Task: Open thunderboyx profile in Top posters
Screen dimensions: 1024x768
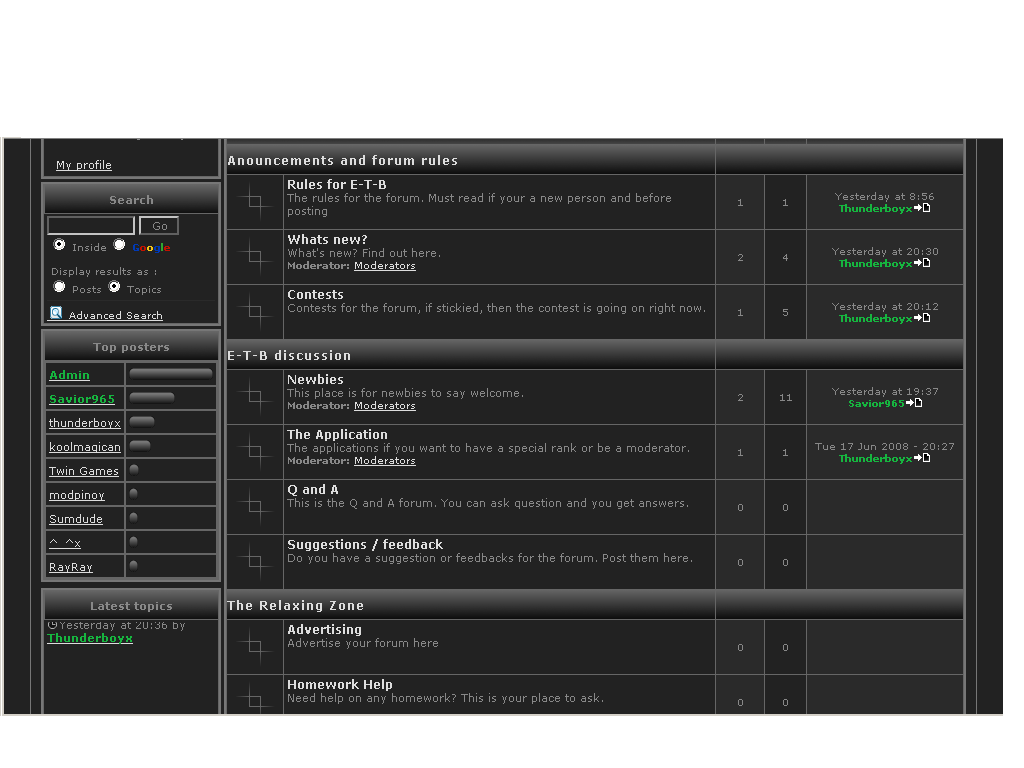Action: pyautogui.click(x=85, y=423)
